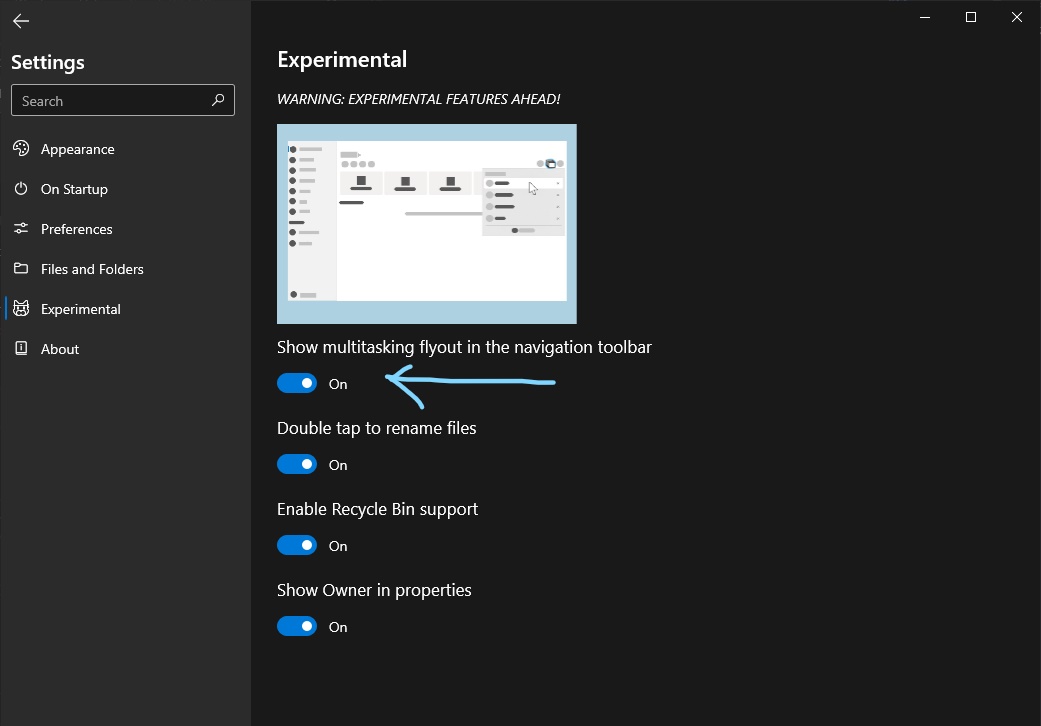Switch to the Preferences section
The height and width of the screenshot is (726, 1041).
[x=76, y=228]
